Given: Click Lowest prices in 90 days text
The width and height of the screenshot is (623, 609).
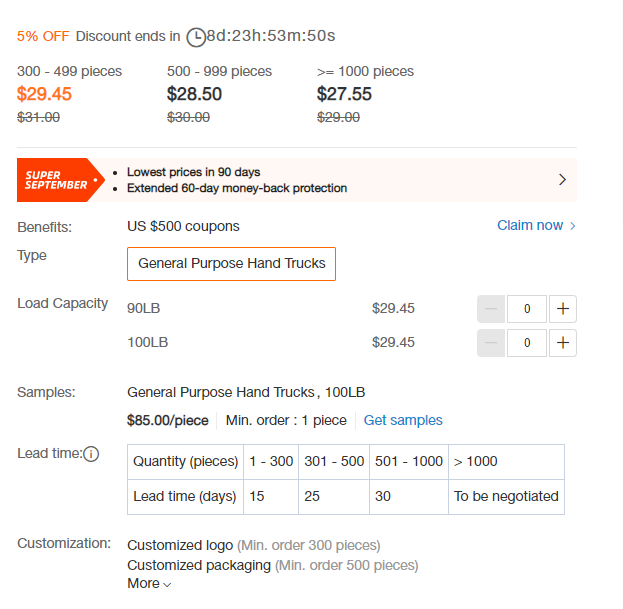Looking at the screenshot, I should pos(193,172).
